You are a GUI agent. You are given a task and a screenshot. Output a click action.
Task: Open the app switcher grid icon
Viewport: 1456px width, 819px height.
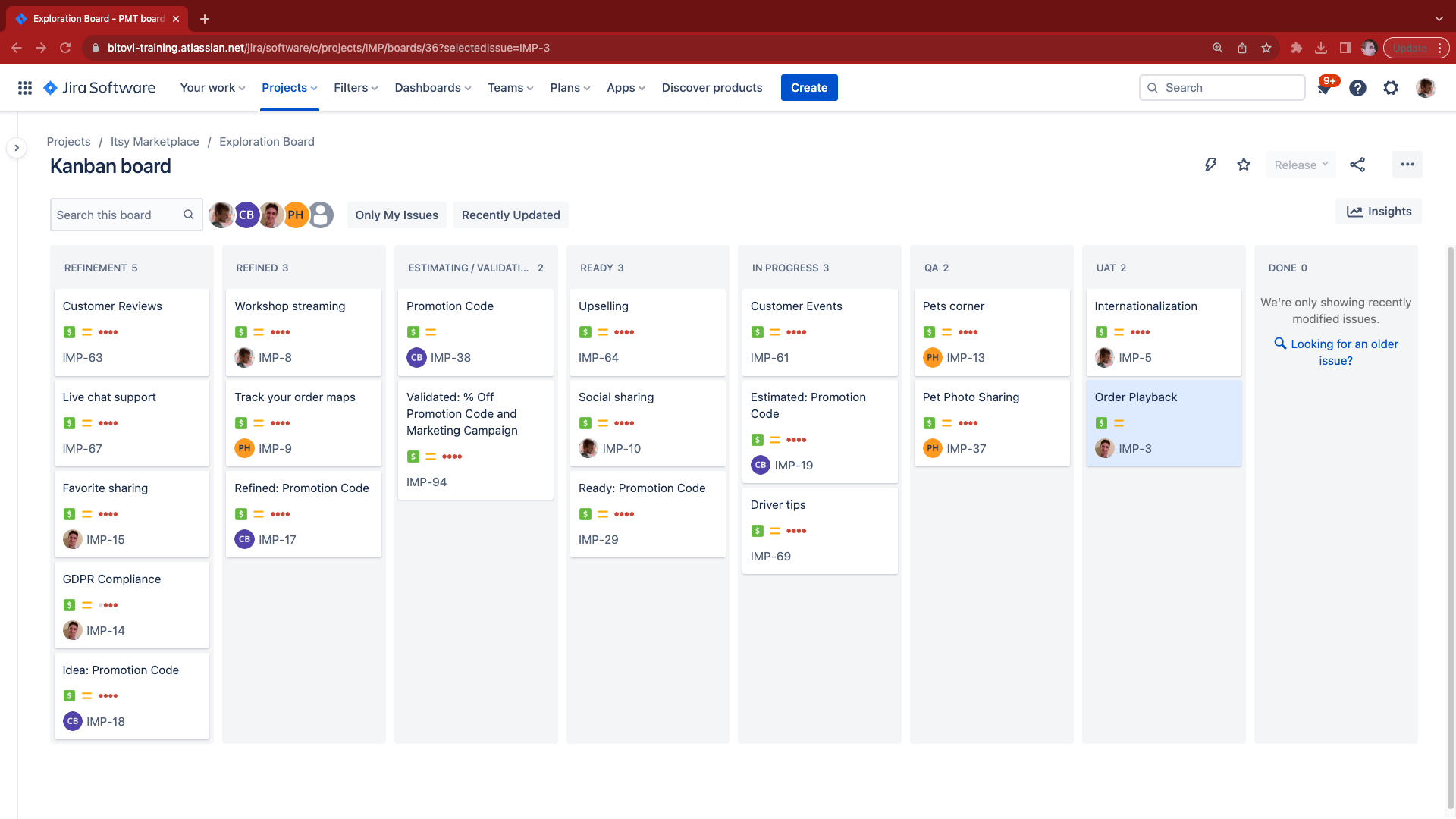[x=25, y=88]
